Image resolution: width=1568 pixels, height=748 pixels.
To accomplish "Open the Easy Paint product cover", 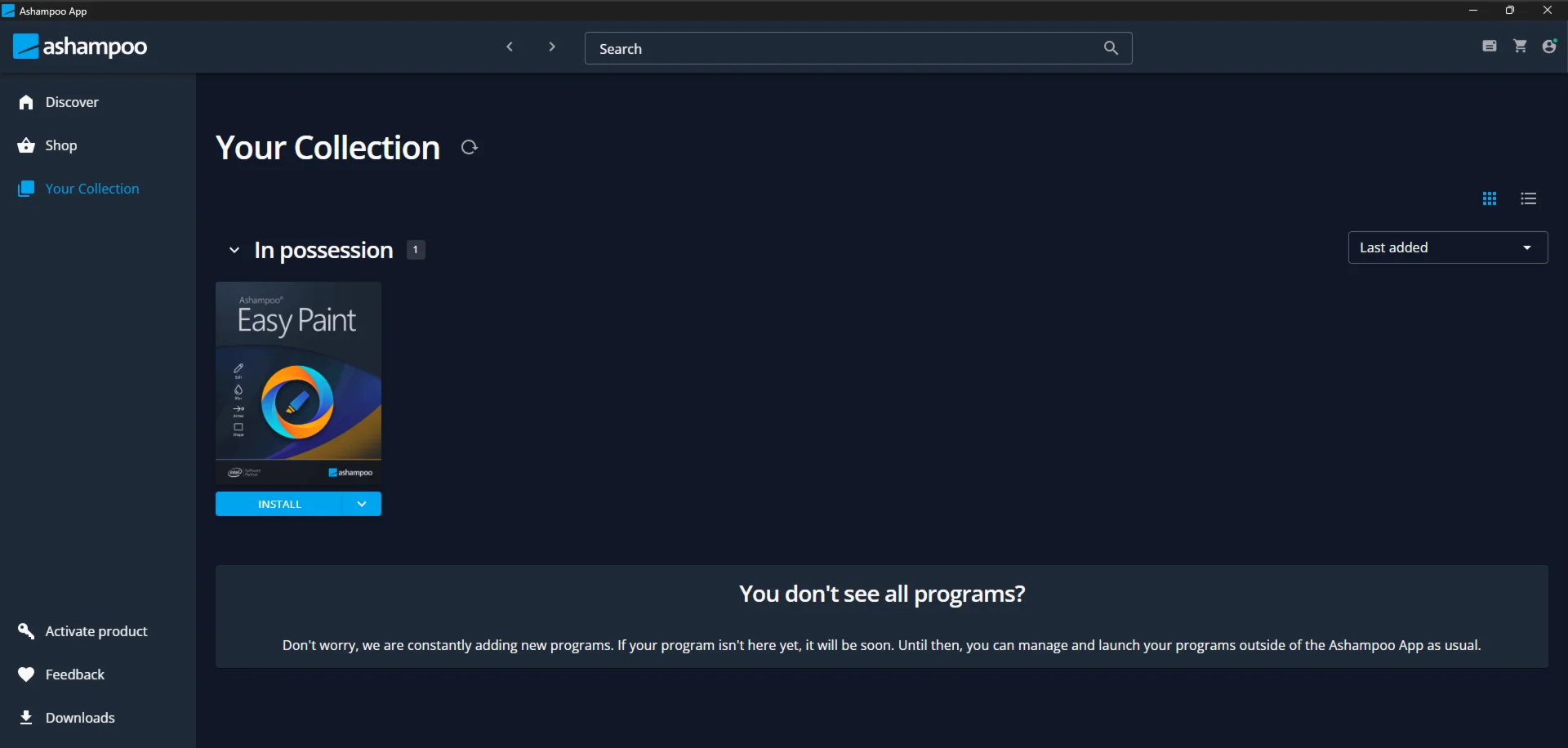I will coord(298,383).
